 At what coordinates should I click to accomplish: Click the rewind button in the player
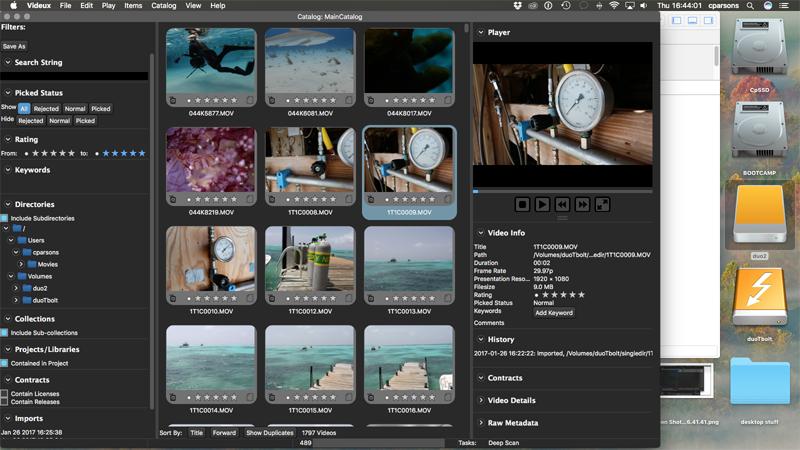(562, 204)
